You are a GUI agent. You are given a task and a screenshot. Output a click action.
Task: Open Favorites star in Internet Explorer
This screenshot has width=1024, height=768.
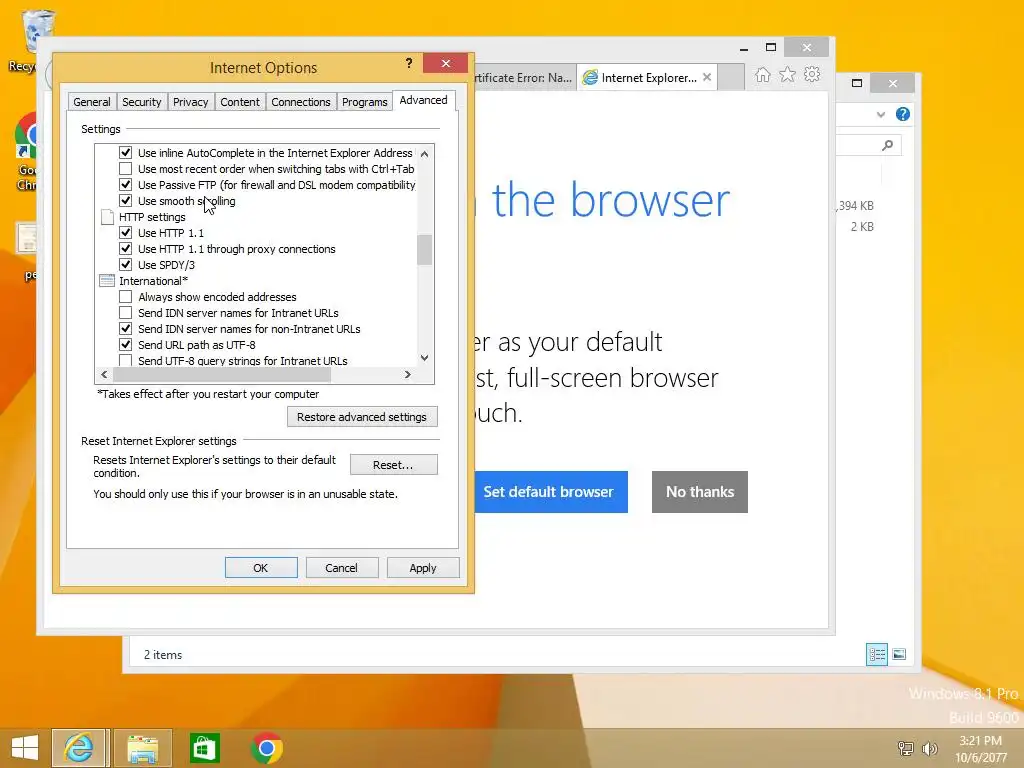[788, 74]
